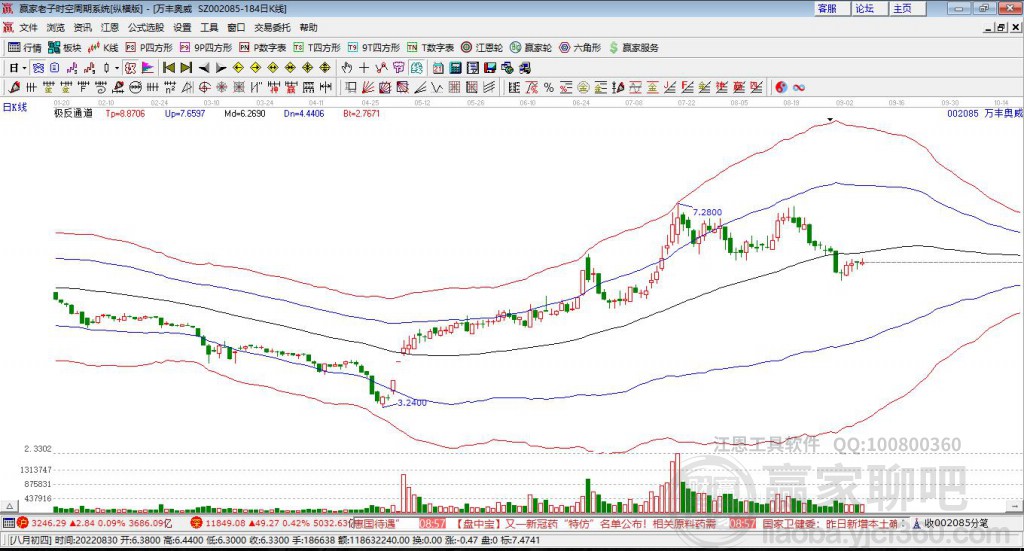Screen dimensions: 1024x551
Task: Click the 3.2400 low price label
Action: tap(412, 403)
